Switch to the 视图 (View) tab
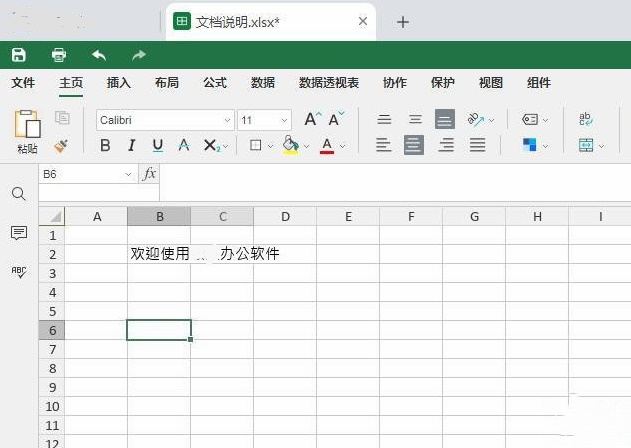 (x=491, y=83)
